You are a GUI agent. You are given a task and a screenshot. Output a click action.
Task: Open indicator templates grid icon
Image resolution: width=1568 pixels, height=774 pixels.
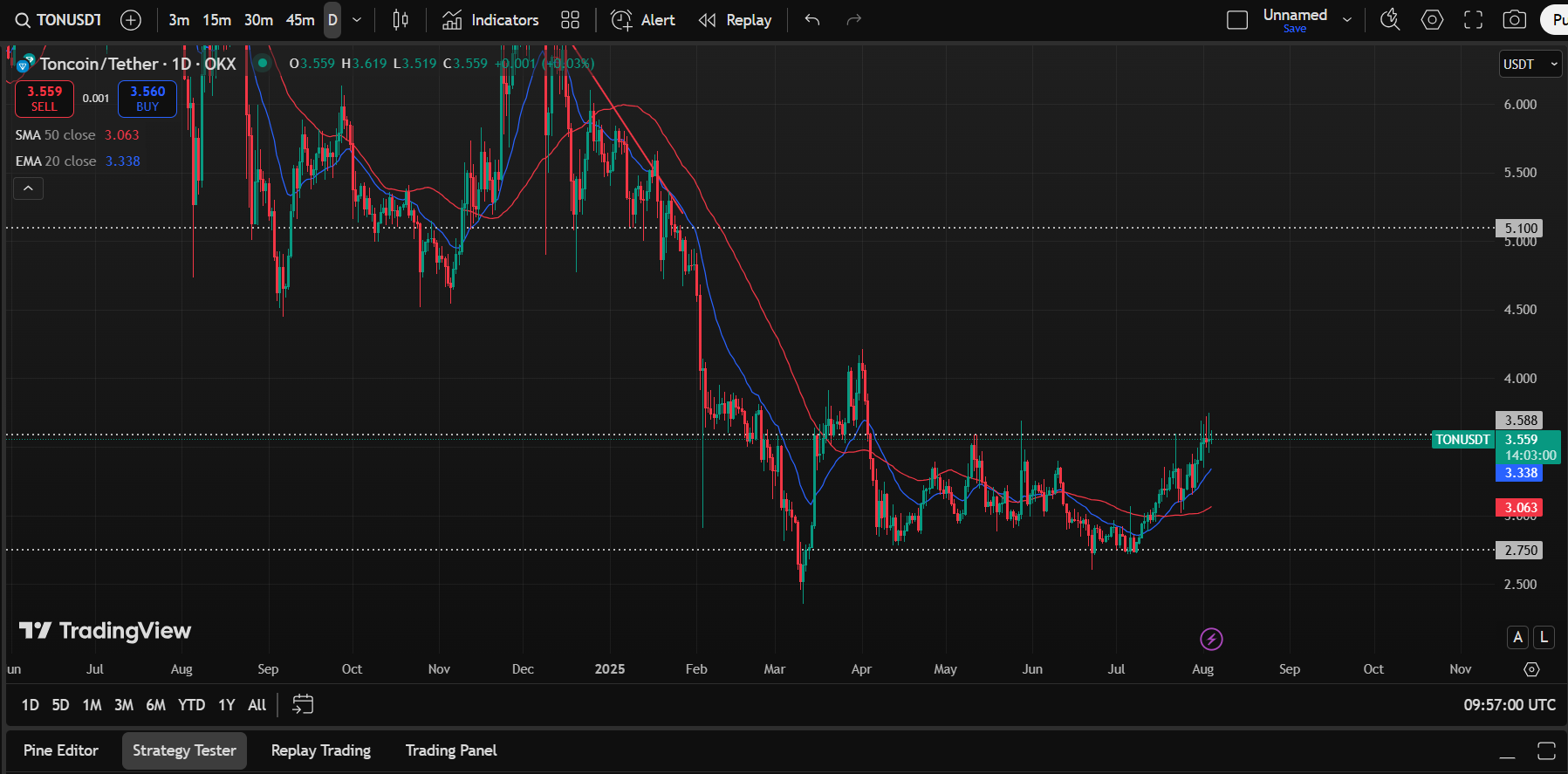570,20
